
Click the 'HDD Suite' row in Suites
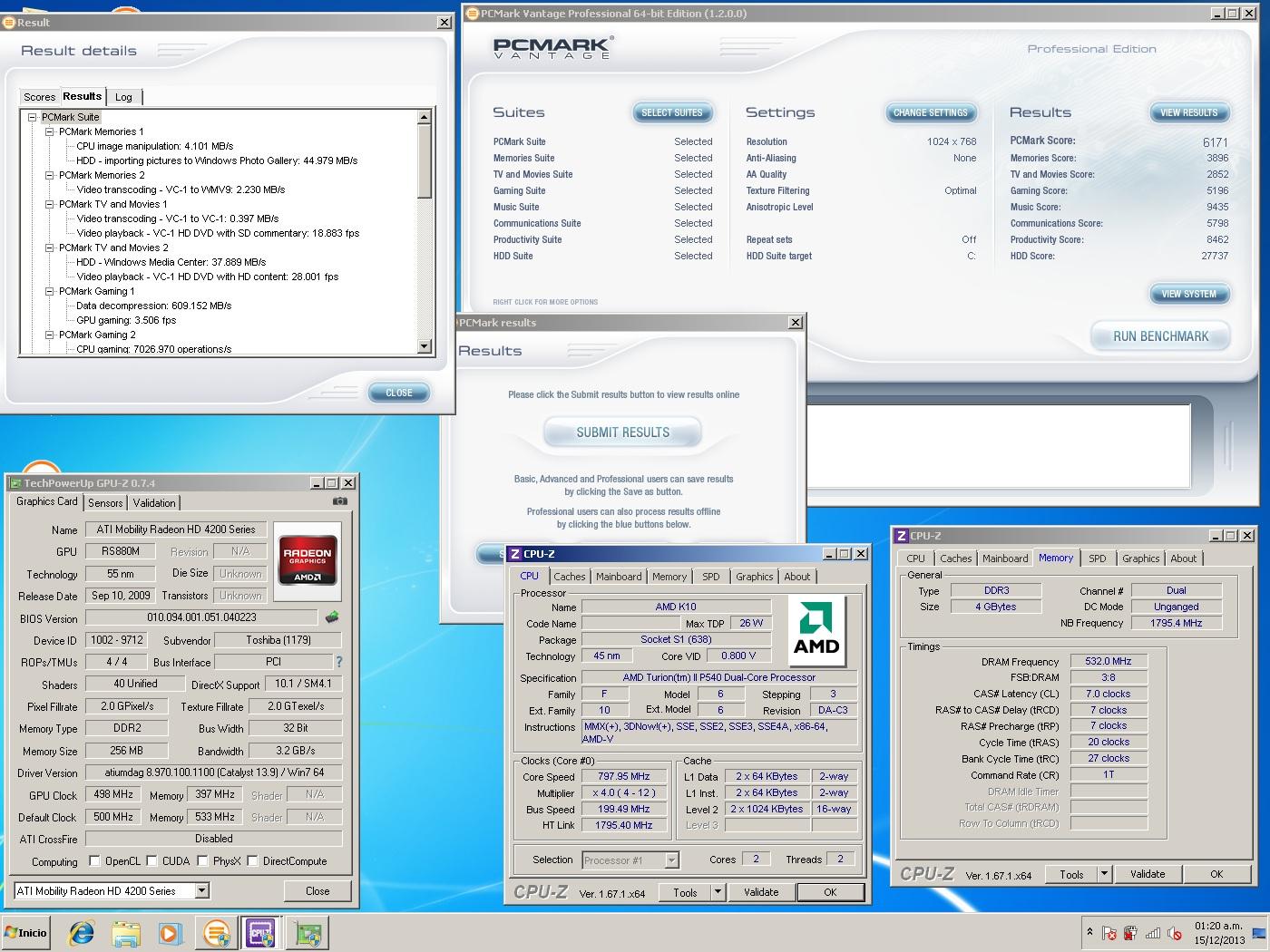603,256
